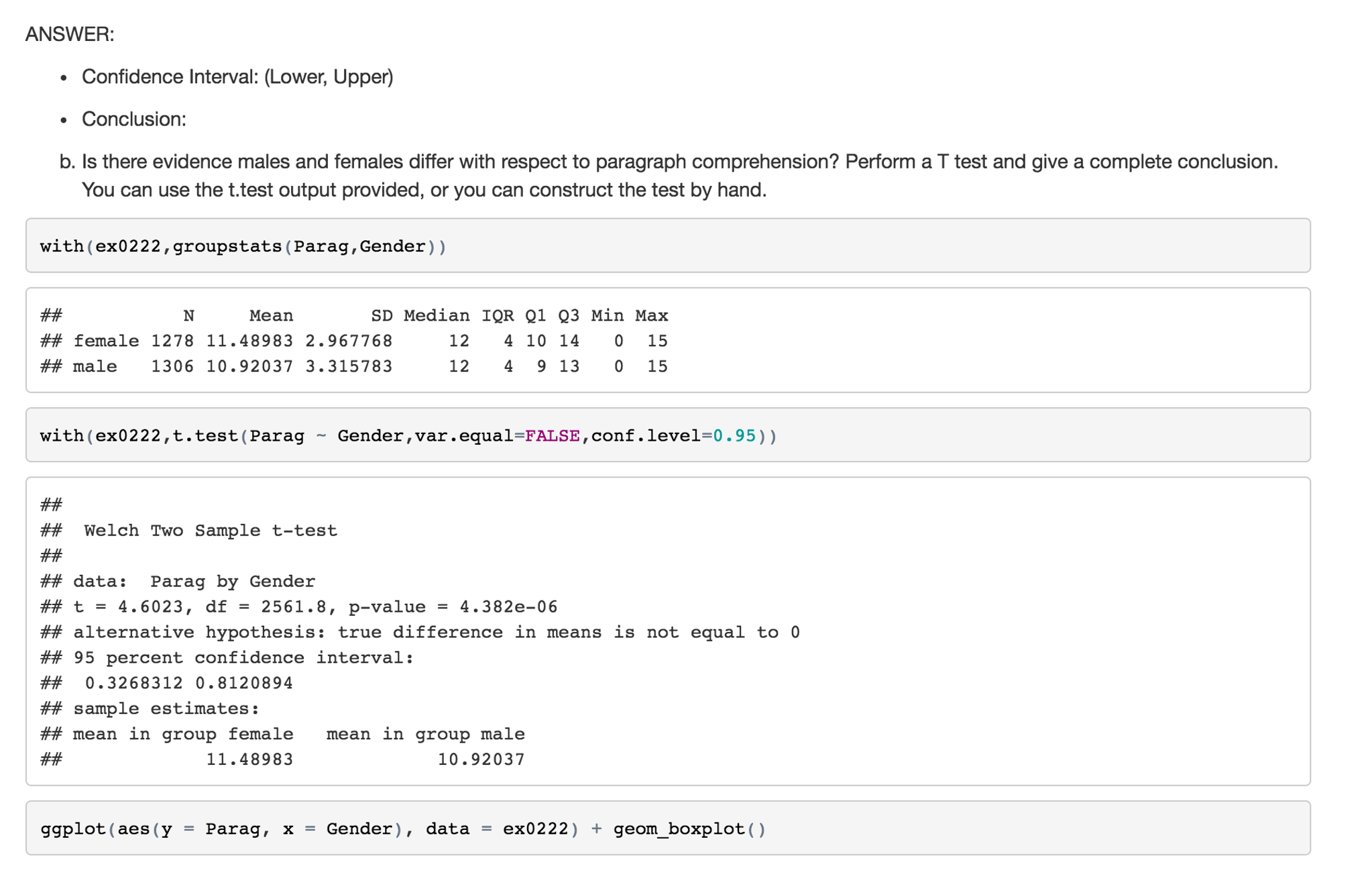The image size is (1372, 895).
Task: Click the Confidence Interval bullet line
Action: tap(237, 77)
